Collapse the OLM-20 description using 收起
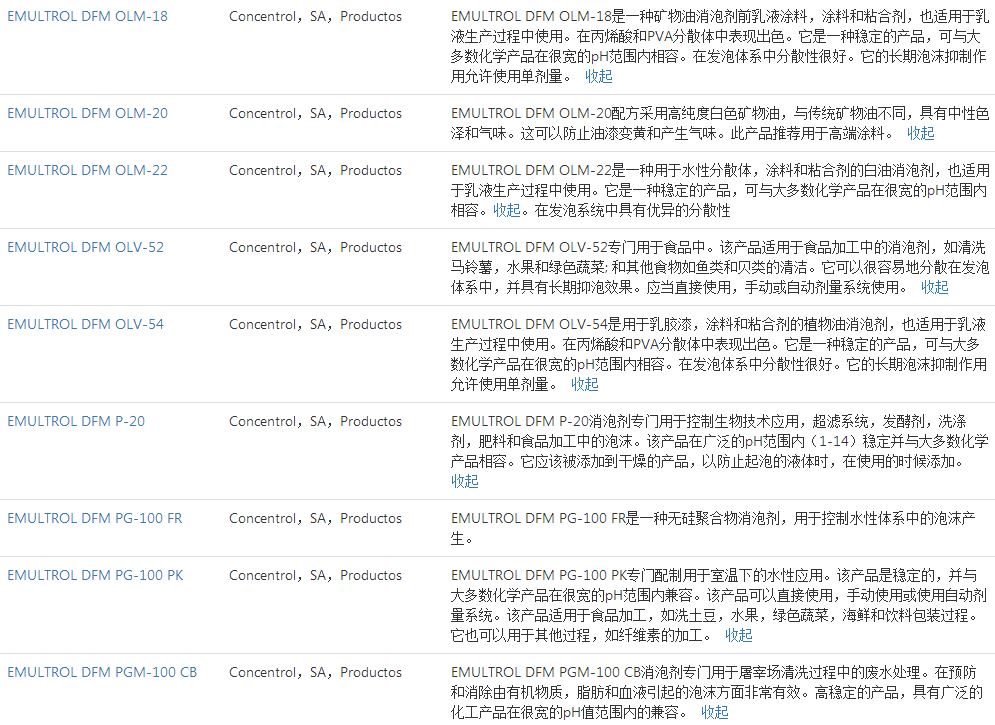 [x=921, y=133]
